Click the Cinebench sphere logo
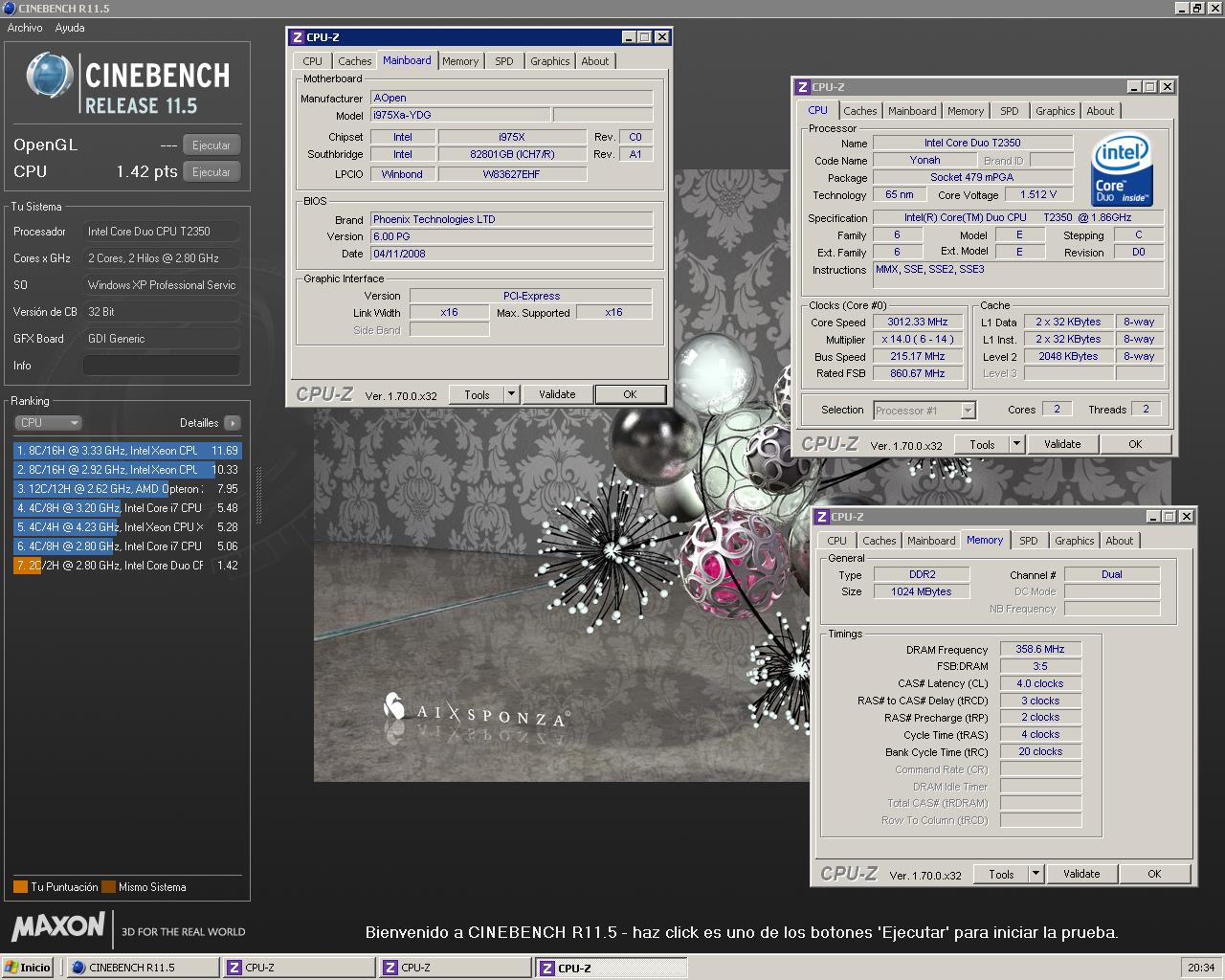This screenshot has width=1225, height=980. coord(50,76)
